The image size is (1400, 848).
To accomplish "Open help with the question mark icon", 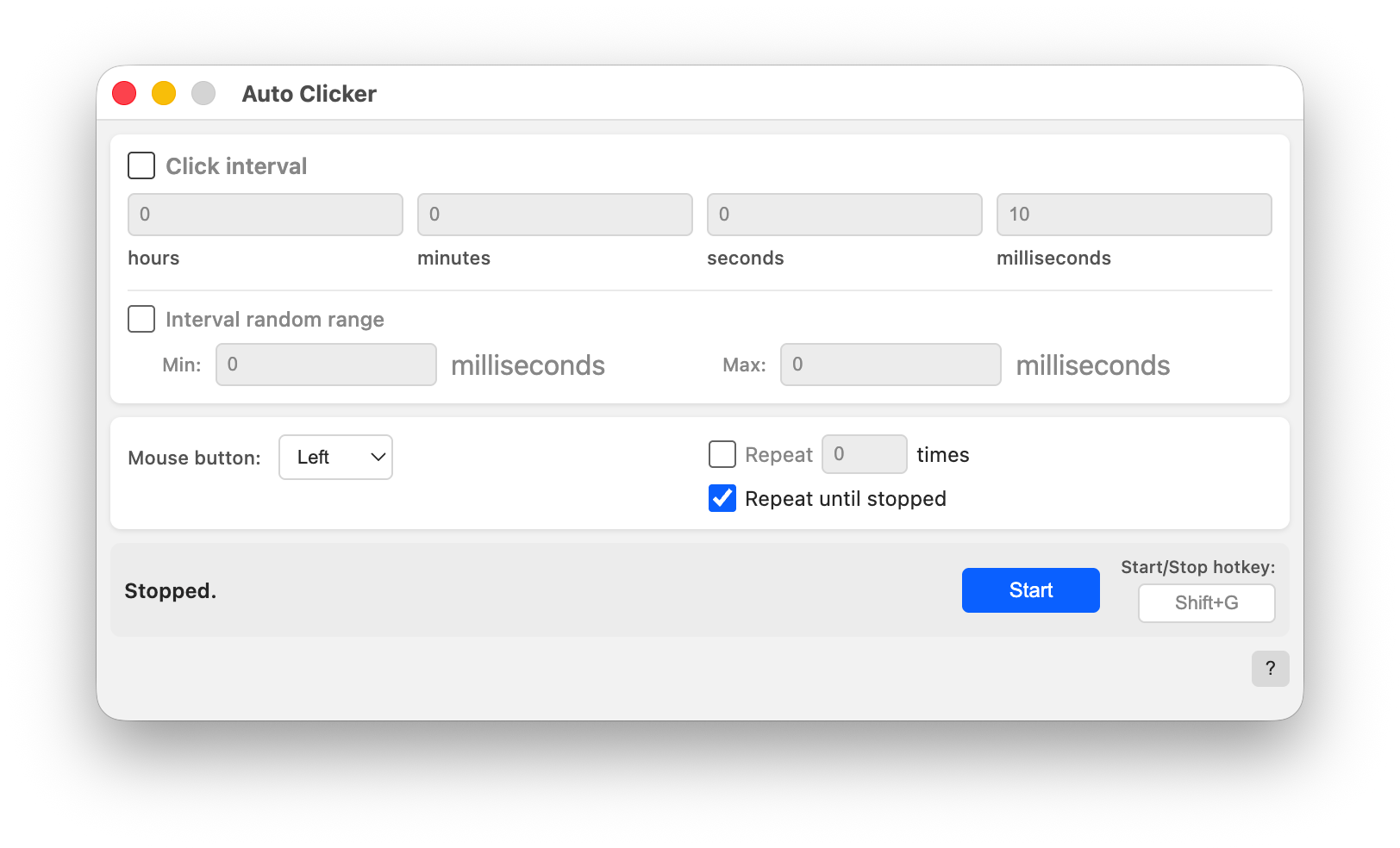I will click(x=1270, y=668).
